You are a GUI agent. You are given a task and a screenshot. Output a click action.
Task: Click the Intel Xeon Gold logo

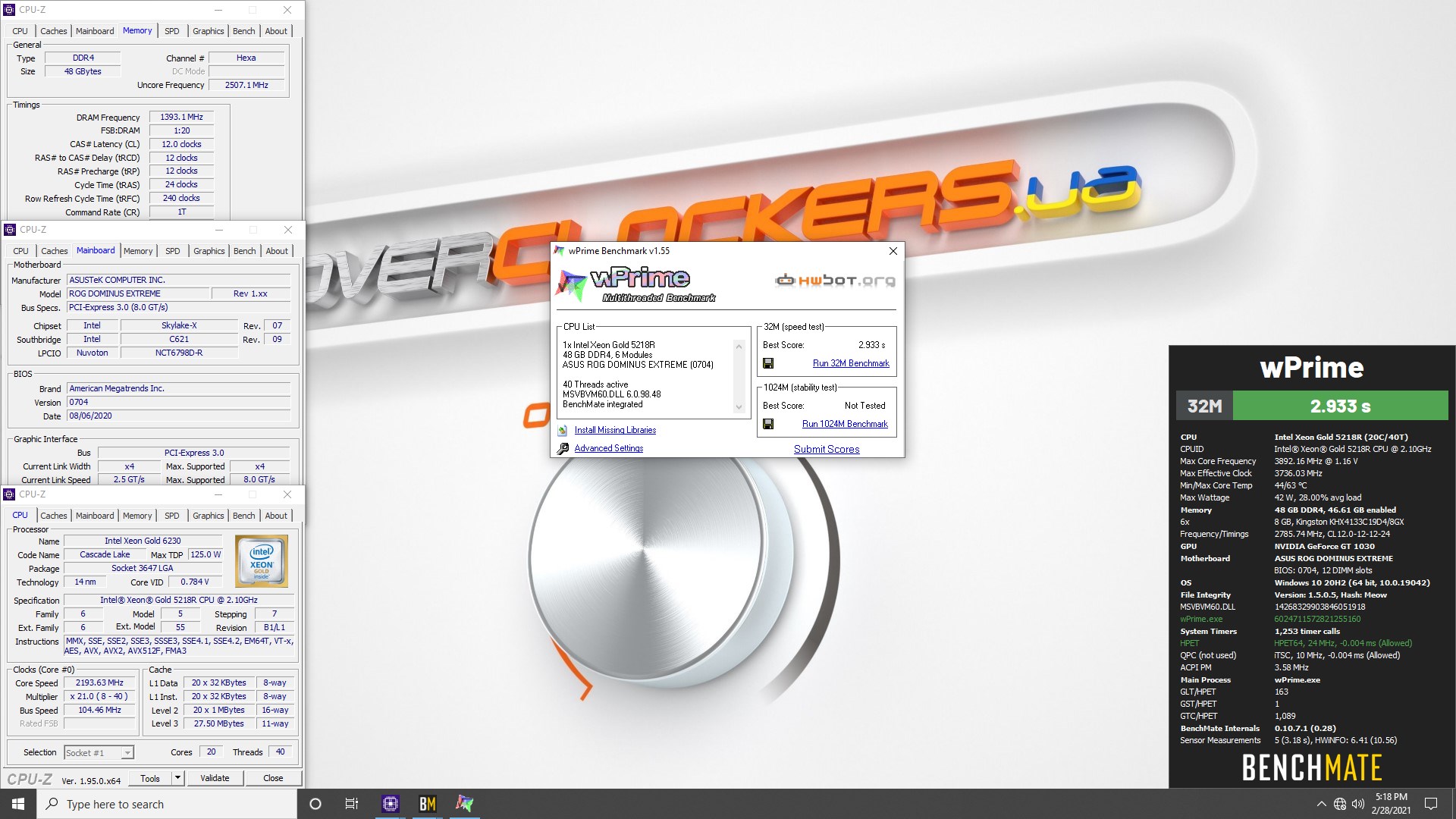click(262, 561)
